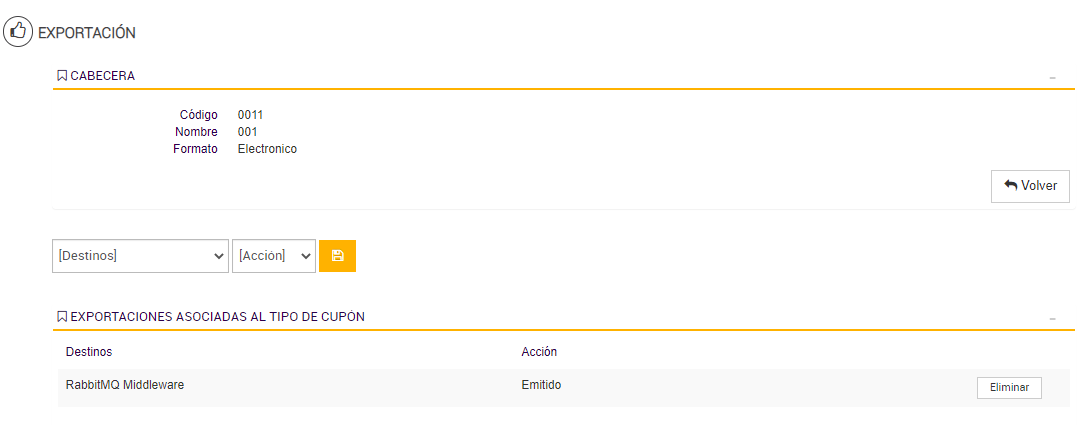Click the thumbs-up icon beside EXPORTACIÓN

coord(17,32)
